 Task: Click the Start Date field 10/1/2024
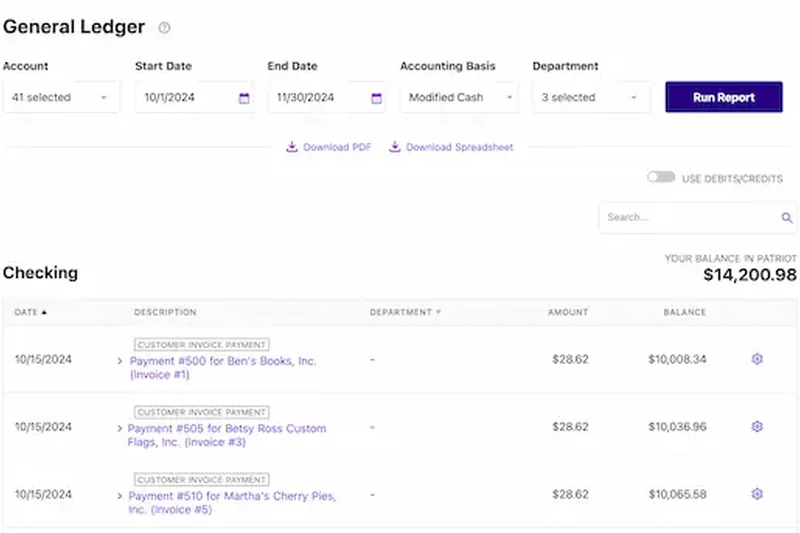coord(194,97)
